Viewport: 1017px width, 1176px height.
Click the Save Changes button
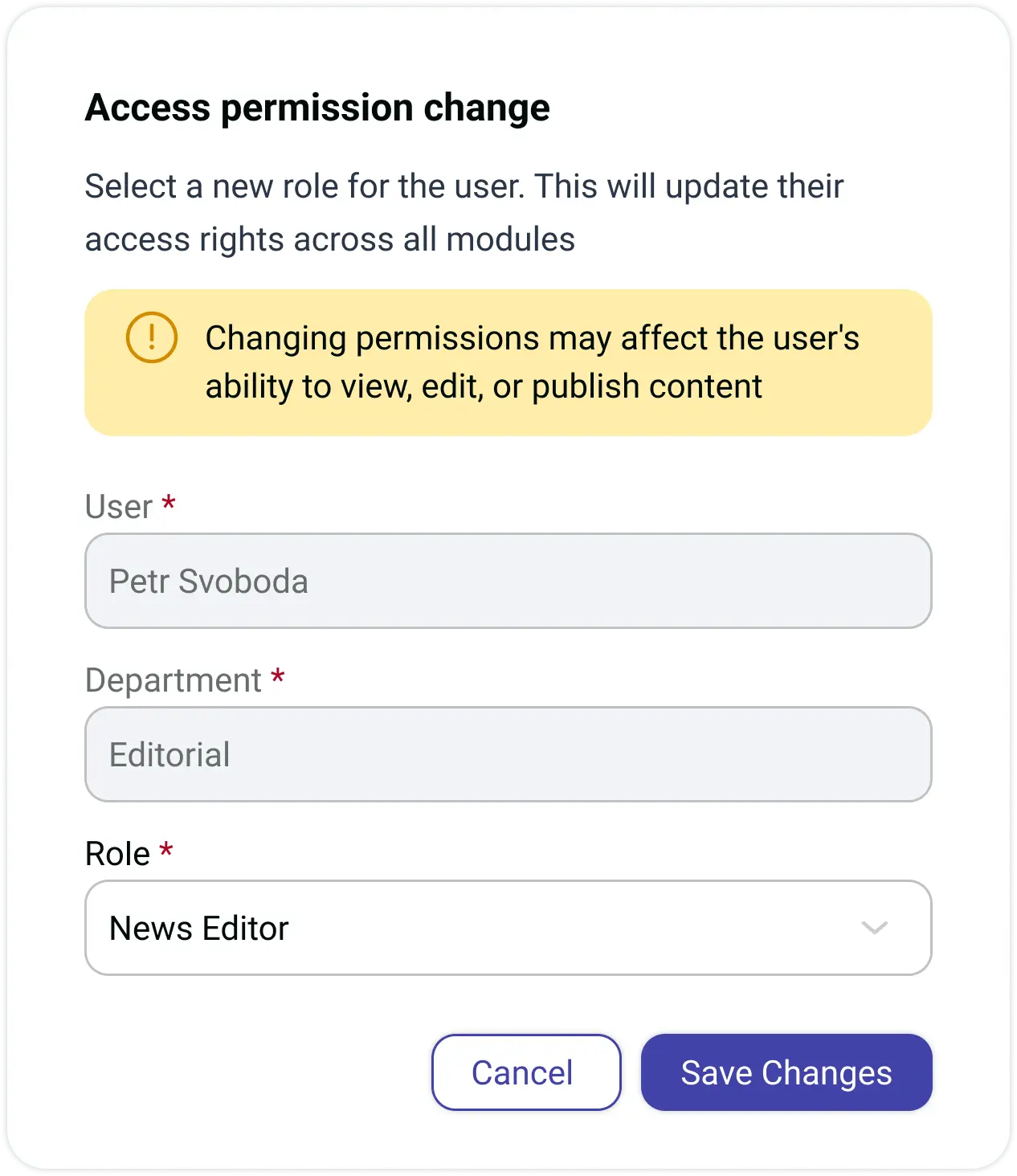pos(786,1072)
